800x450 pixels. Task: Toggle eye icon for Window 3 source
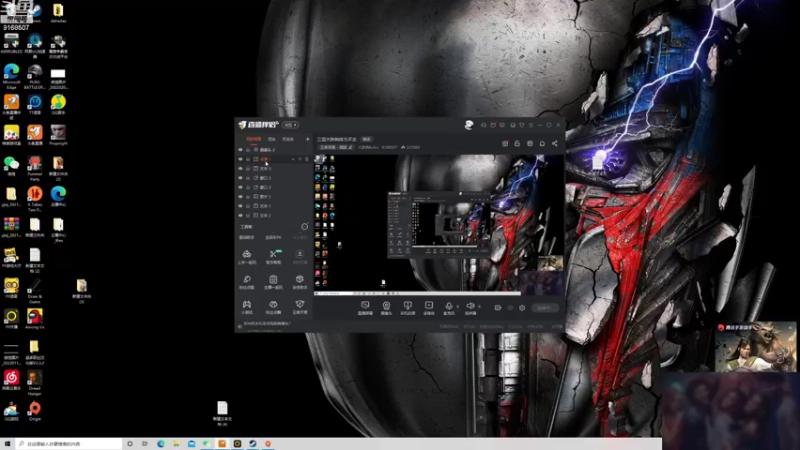[x=240, y=178]
